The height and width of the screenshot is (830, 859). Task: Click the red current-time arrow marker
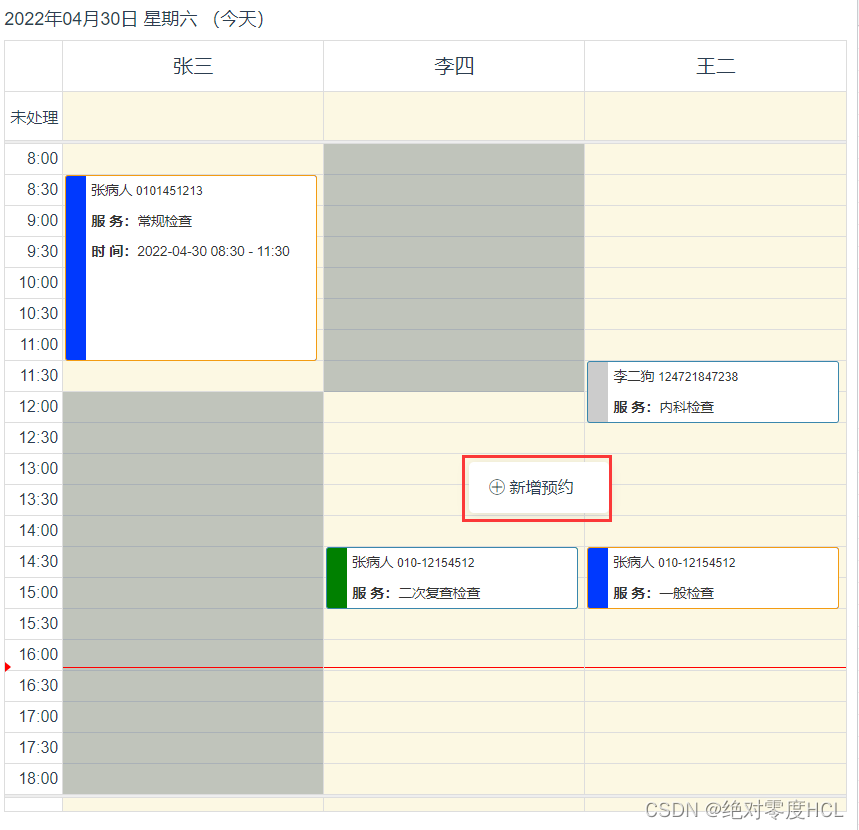(8, 667)
